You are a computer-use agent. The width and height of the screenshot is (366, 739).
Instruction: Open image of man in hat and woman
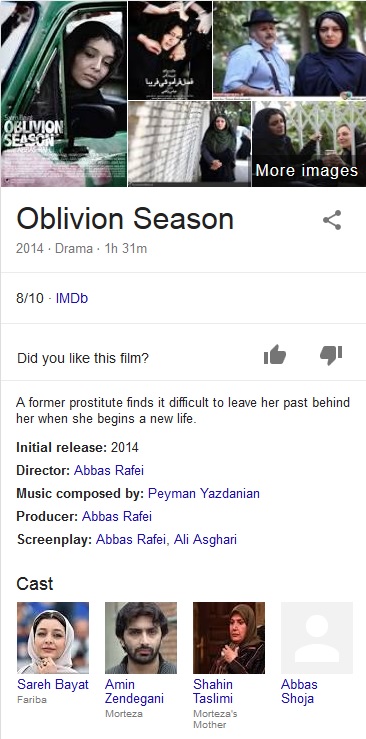pos(289,49)
